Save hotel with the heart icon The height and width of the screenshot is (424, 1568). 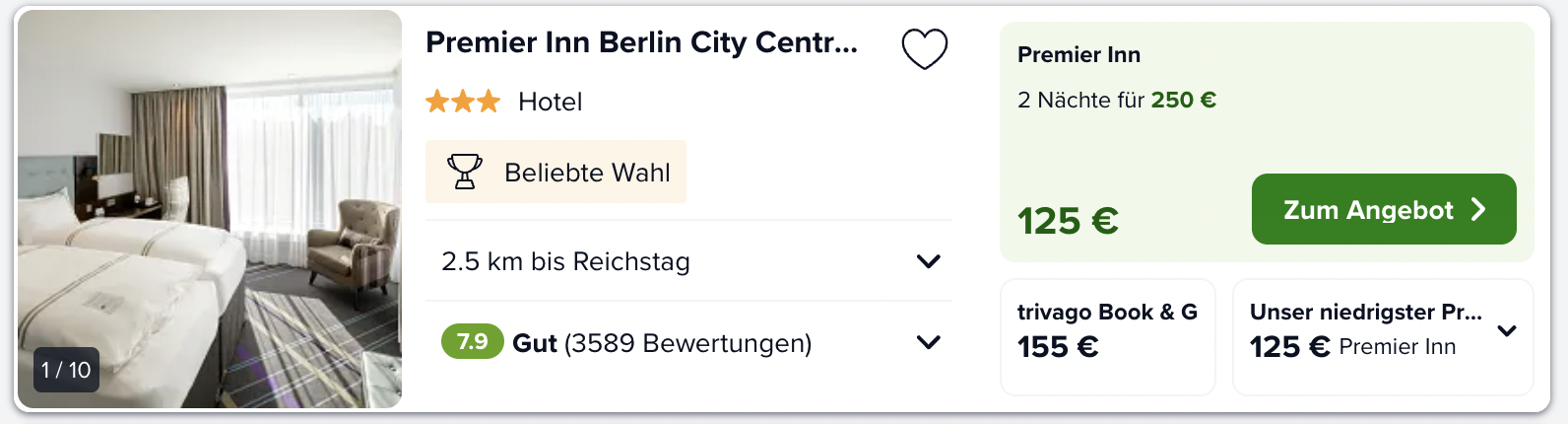coord(925,48)
